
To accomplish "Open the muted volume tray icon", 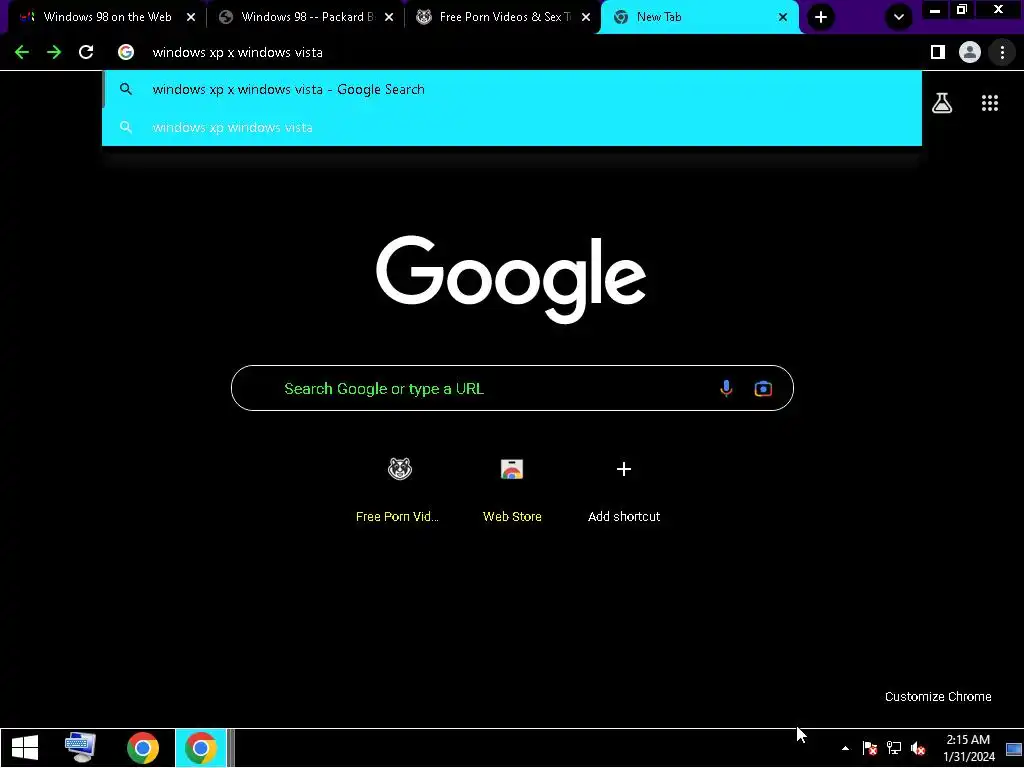I will [918, 748].
